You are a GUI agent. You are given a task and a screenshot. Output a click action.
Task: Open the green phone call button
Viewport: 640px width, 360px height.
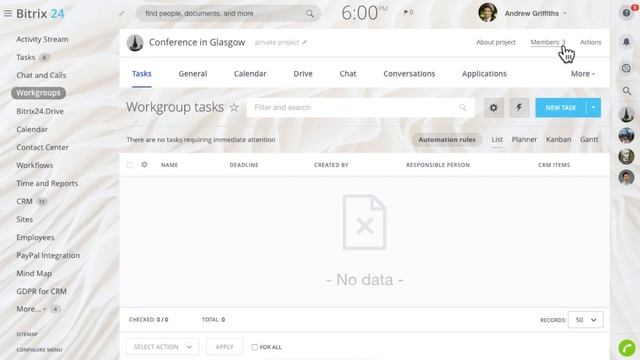point(627,348)
